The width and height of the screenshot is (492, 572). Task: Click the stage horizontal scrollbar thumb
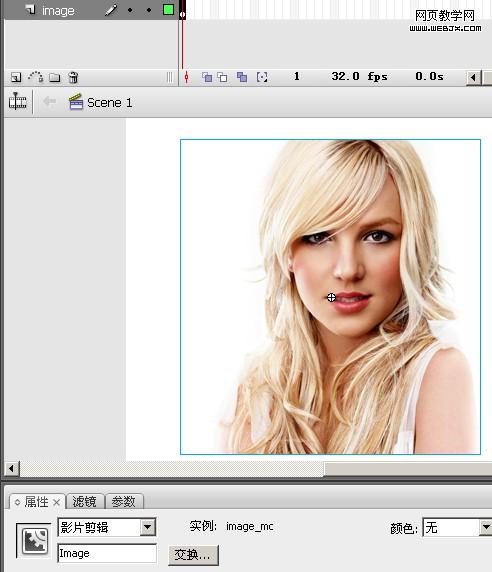(408, 469)
